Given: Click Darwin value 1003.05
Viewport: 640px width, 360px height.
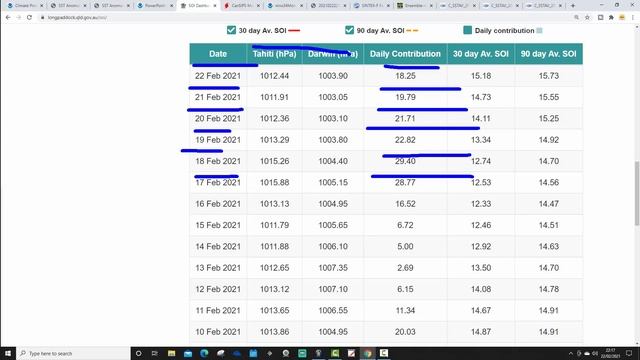Looking at the screenshot, I should 333,97.
